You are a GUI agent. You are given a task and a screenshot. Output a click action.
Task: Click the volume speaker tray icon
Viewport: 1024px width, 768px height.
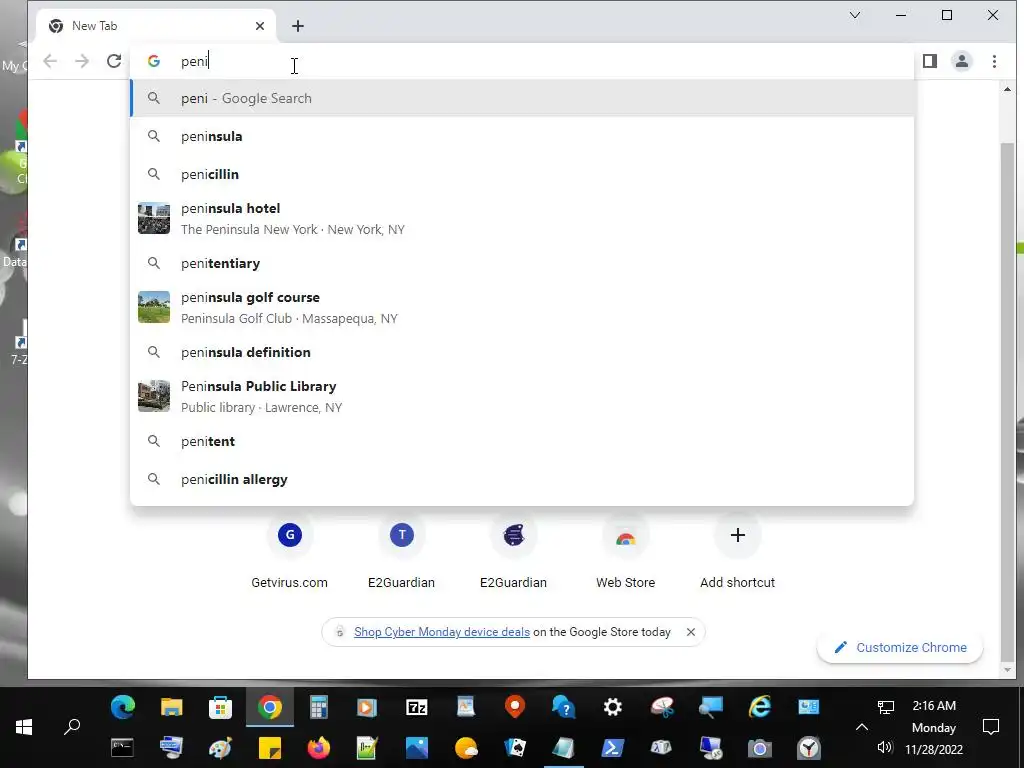885,747
